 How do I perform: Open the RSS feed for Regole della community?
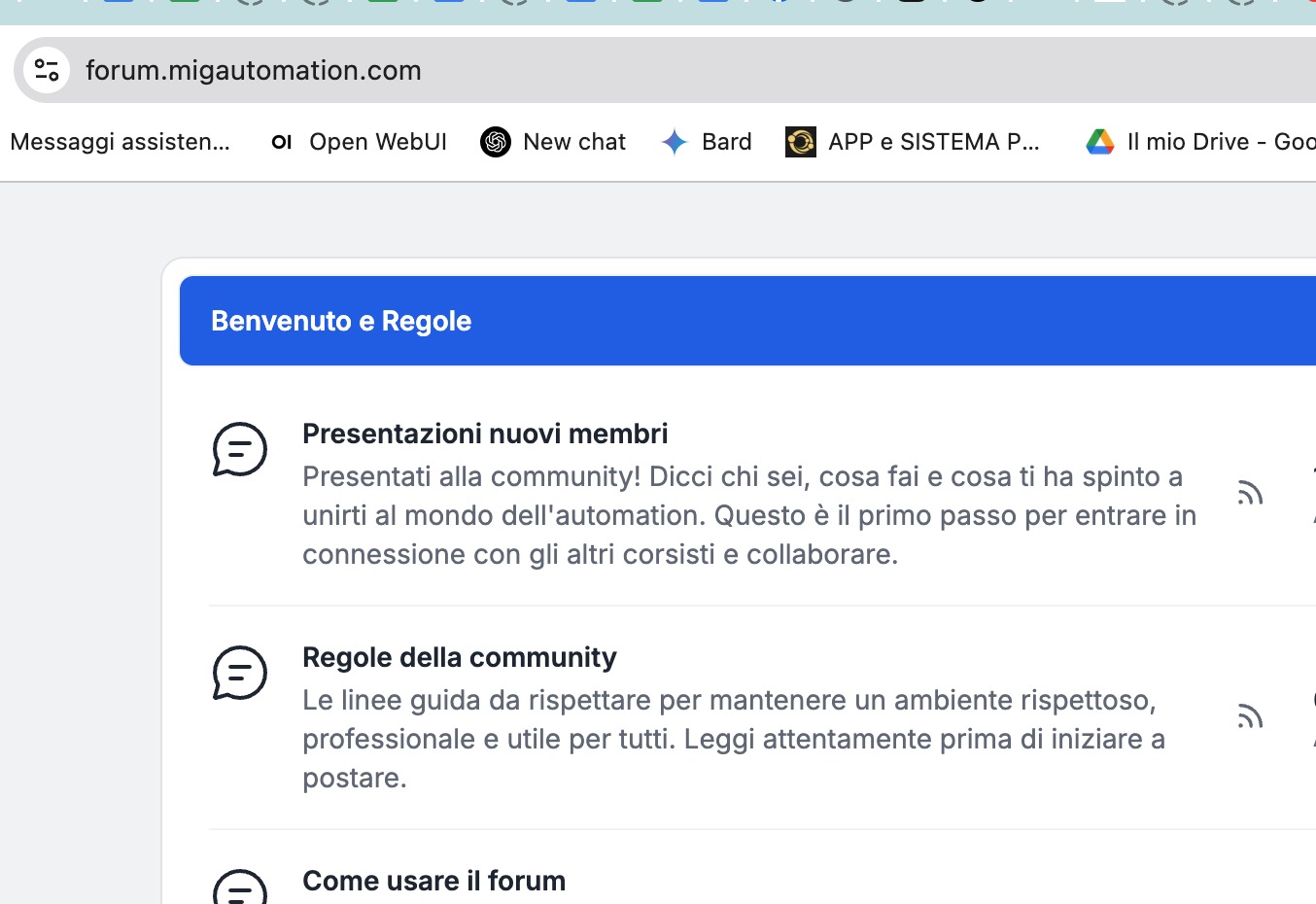pos(1250,716)
